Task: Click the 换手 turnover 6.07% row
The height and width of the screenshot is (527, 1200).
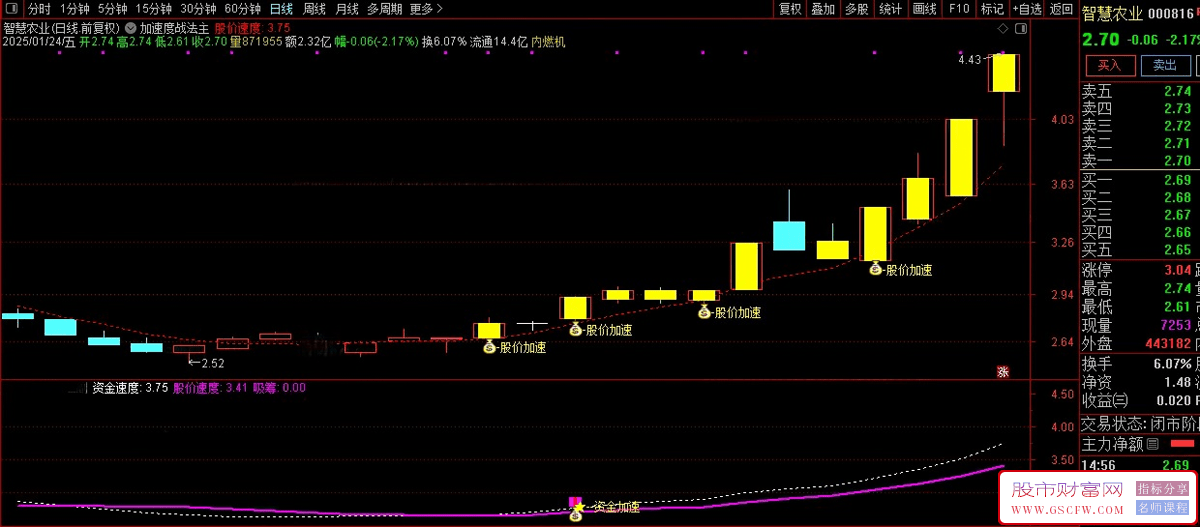Action: [x=1139, y=363]
